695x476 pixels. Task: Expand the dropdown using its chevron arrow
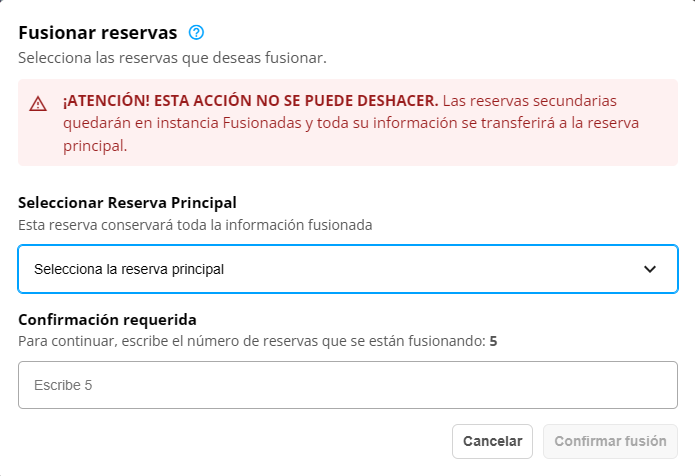pos(650,269)
